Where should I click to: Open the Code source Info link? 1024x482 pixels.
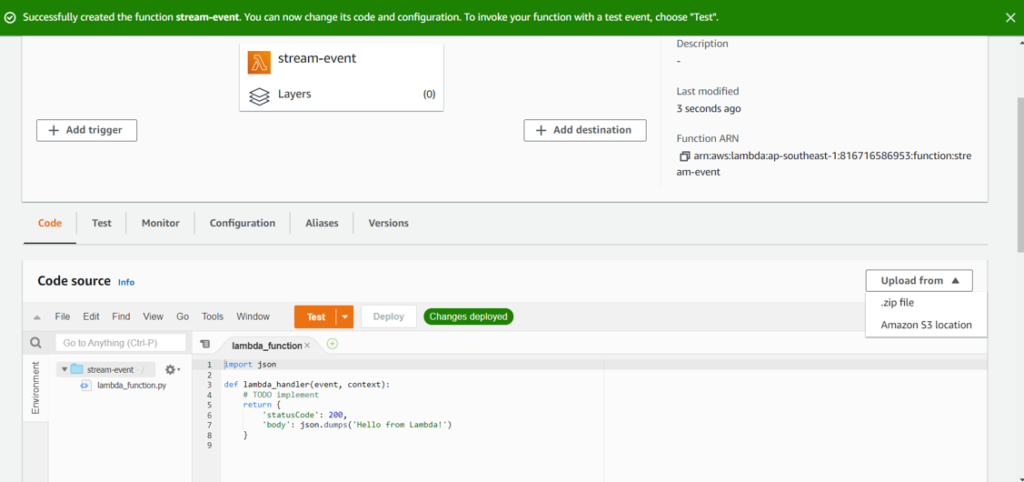[x=126, y=282]
